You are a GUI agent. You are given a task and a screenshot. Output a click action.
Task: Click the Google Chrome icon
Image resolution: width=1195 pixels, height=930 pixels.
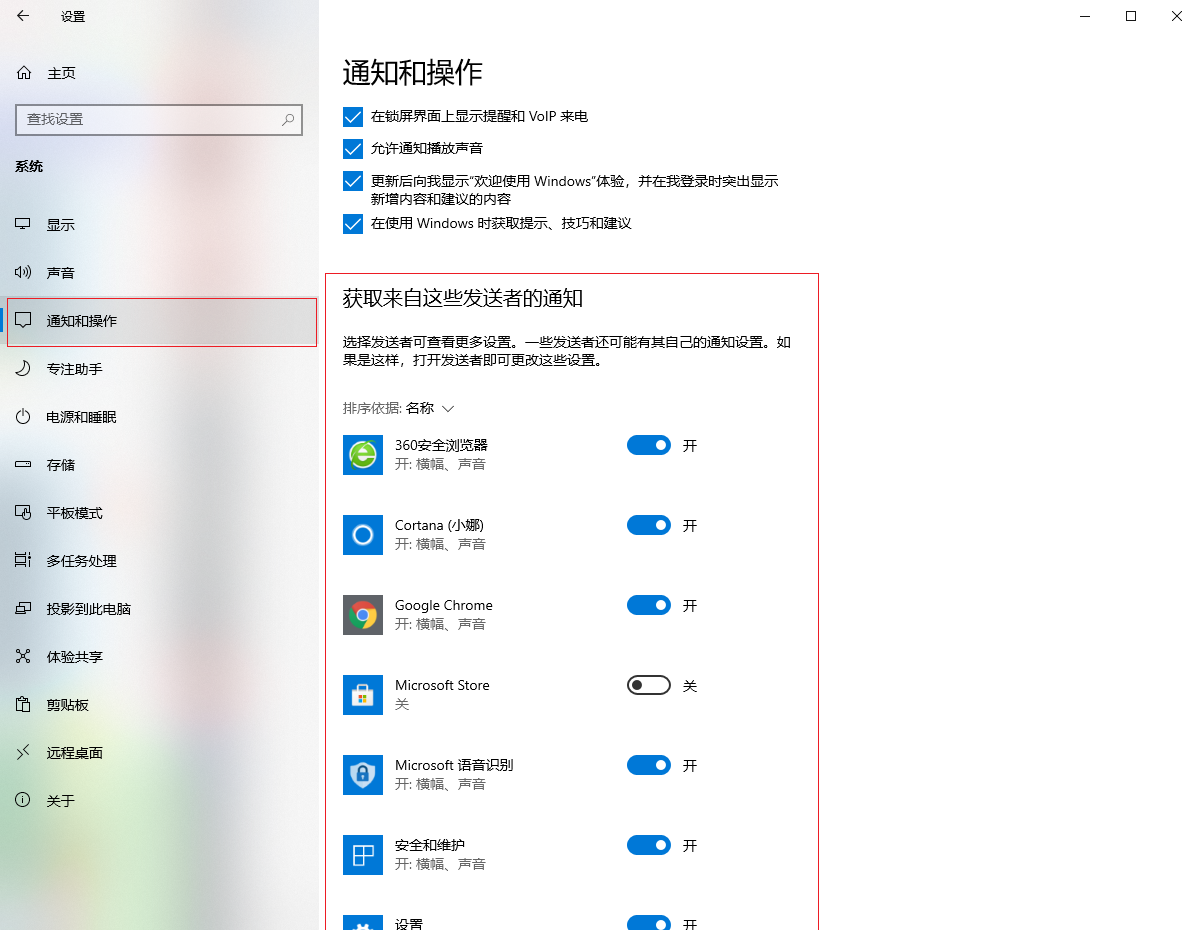pyautogui.click(x=362, y=615)
